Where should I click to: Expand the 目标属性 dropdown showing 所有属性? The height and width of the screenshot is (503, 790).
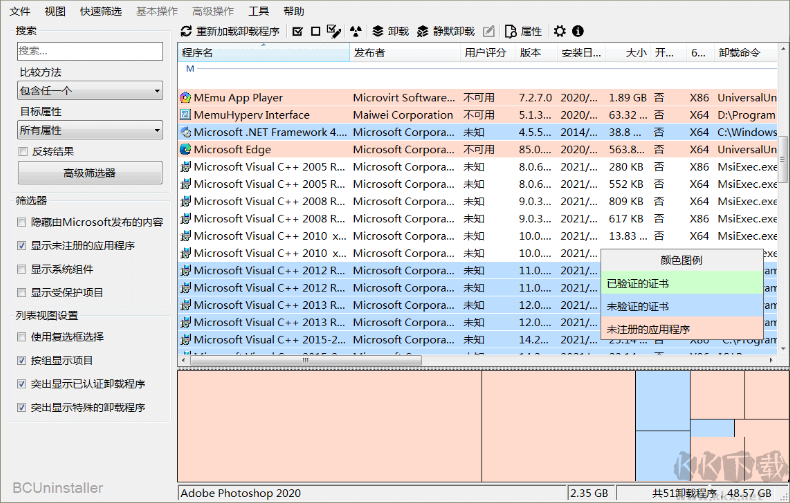pyautogui.click(x=90, y=130)
